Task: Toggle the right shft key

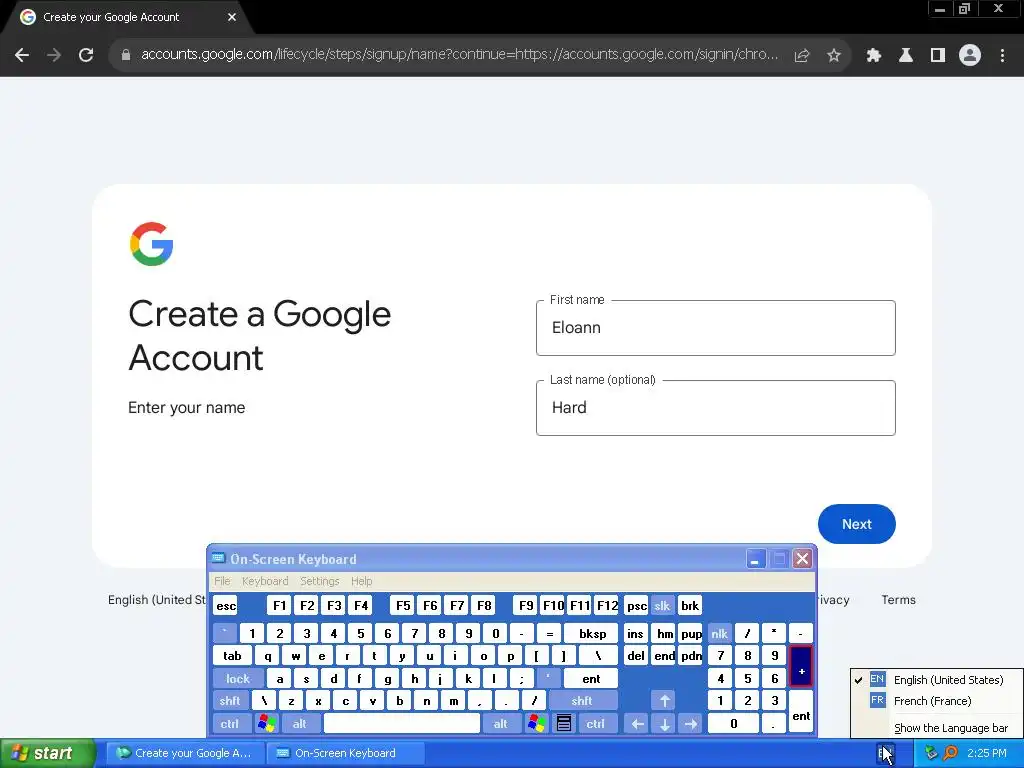Action: (583, 701)
